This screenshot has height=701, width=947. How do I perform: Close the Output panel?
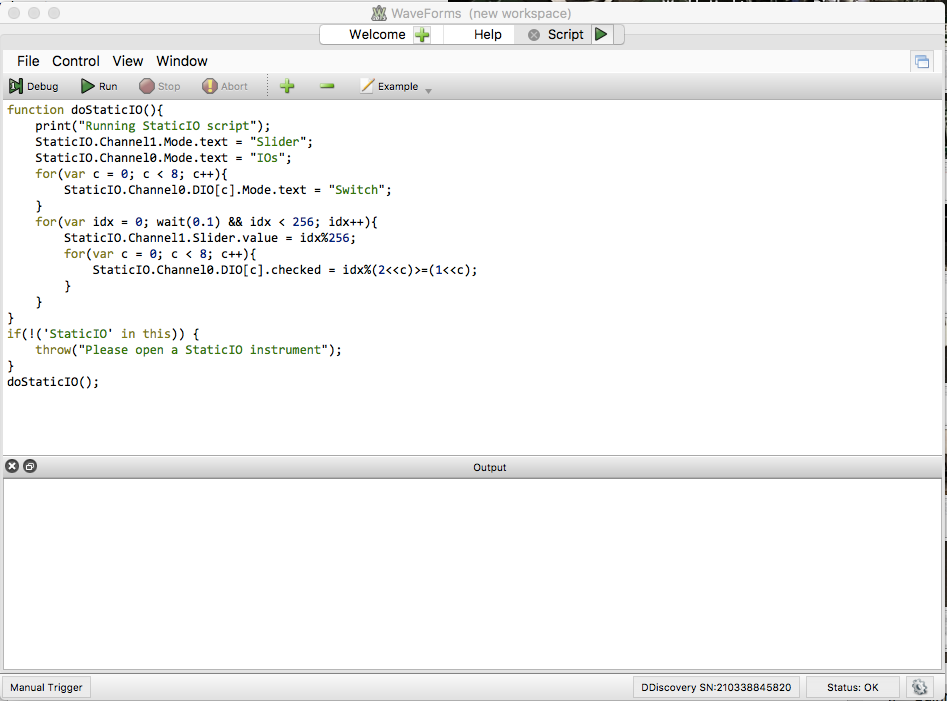point(12,466)
